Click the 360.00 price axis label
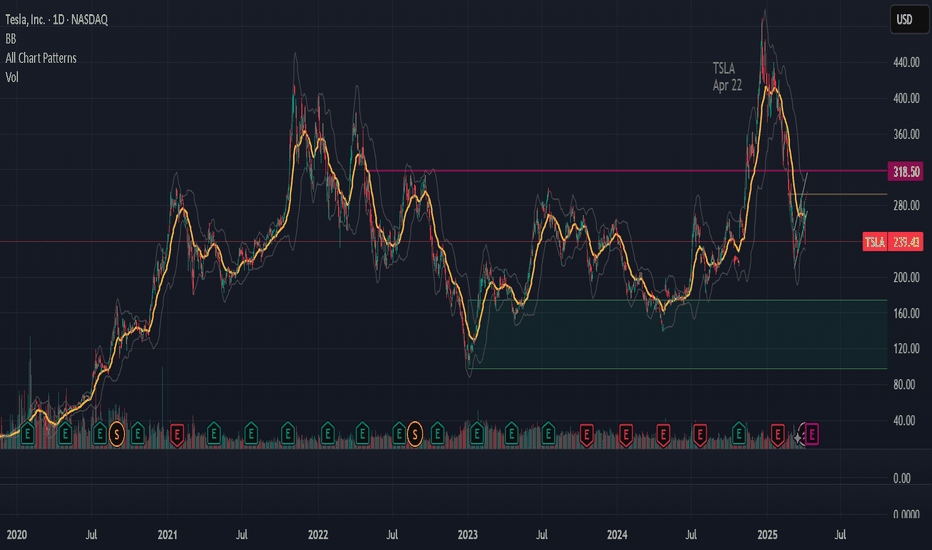 tap(906, 134)
